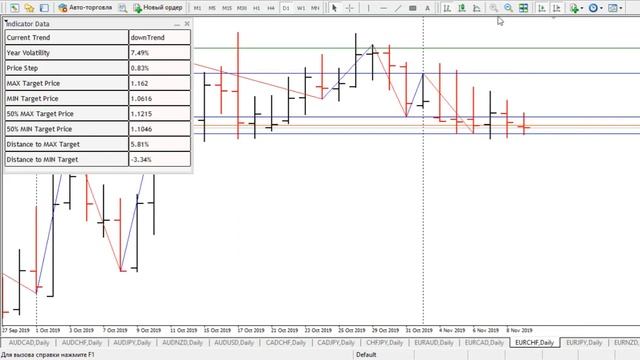640x360 pixels.
Task: Click the downTrend value cell
Action: click(160, 37)
